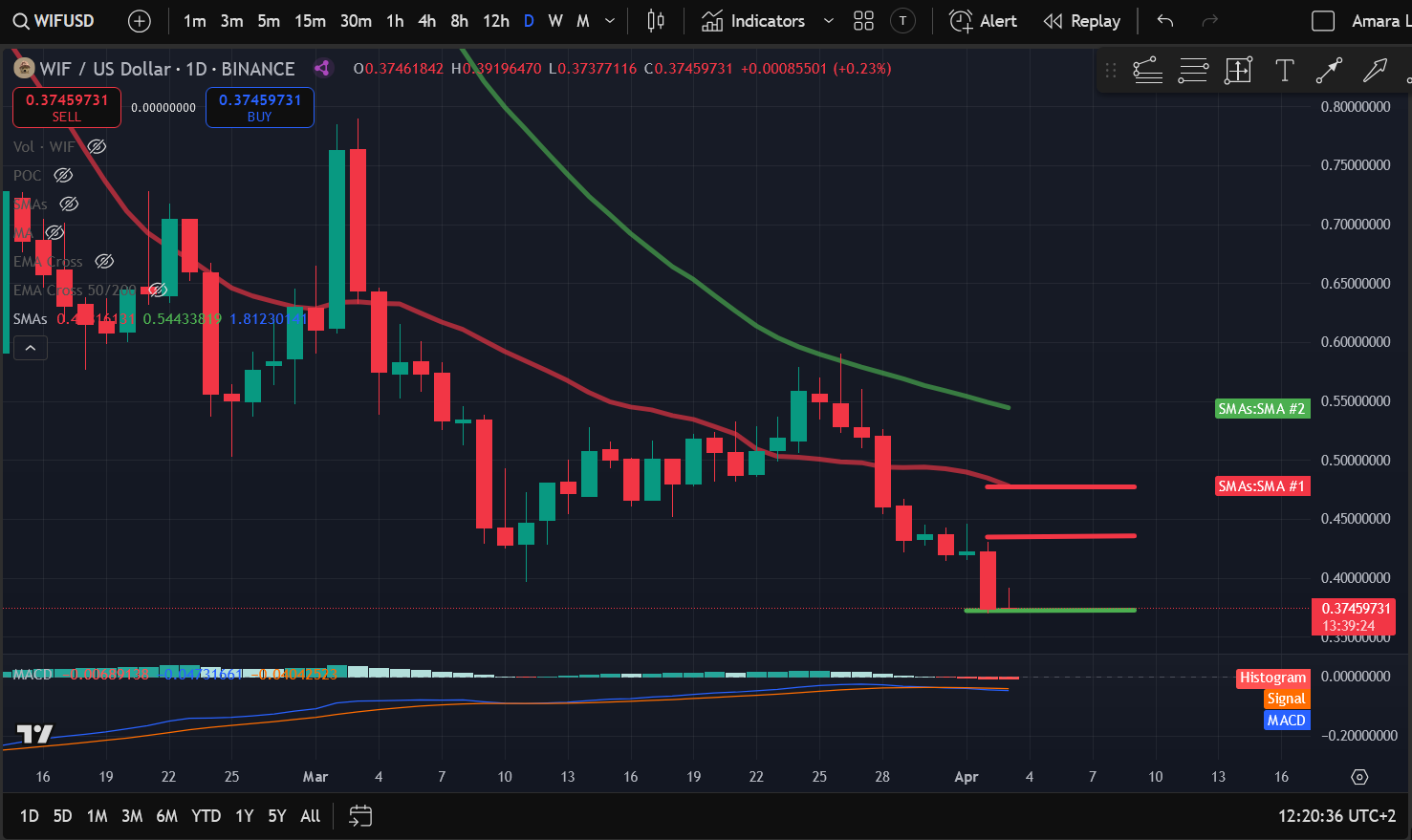Collapse the indicator legend list
Viewport: 1412px width, 840px height.
[31, 348]
